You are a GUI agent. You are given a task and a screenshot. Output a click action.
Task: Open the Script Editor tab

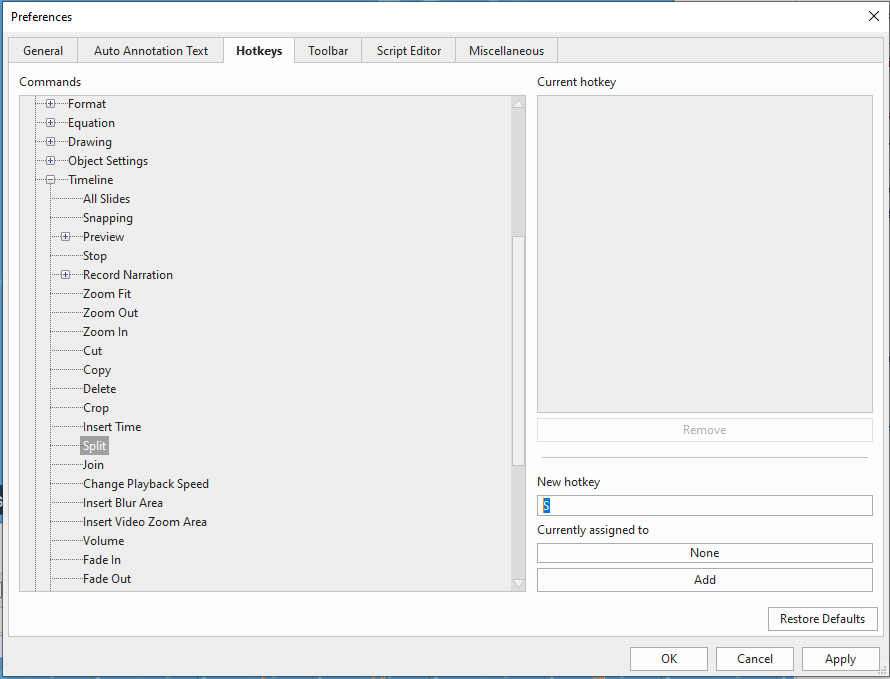click(409, 51)
